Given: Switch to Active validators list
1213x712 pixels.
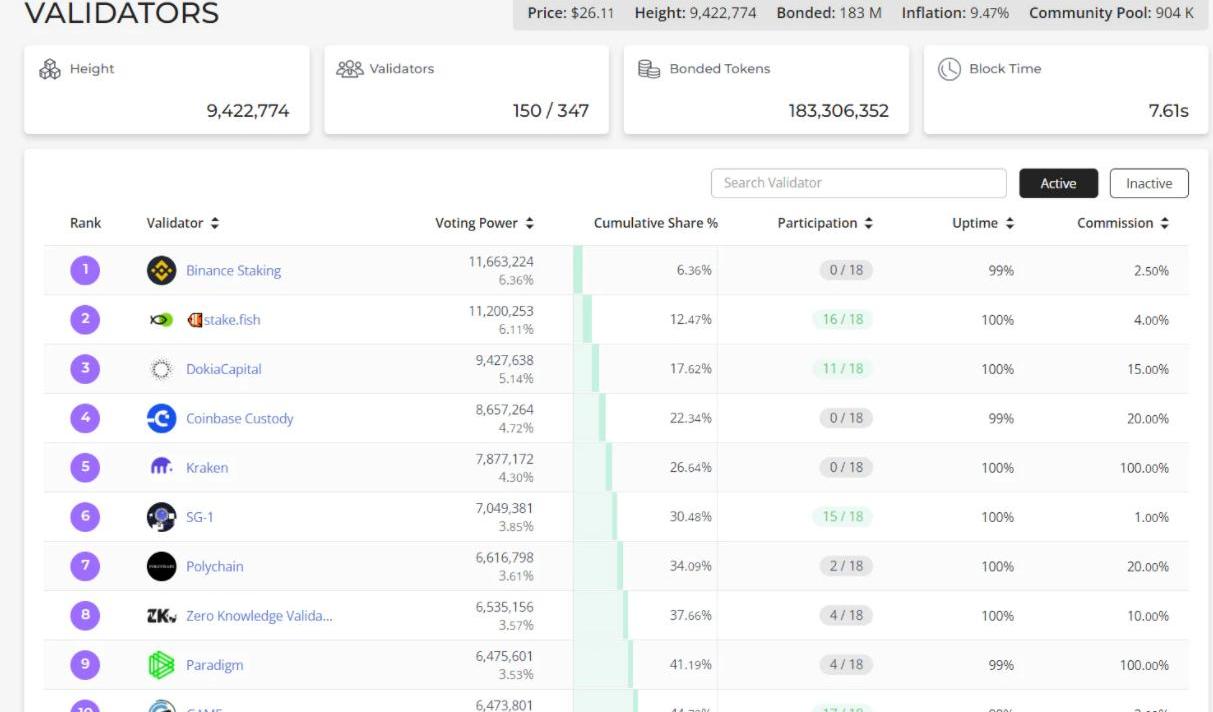Looking at the screenshot, I should (x=1058, y=183).
